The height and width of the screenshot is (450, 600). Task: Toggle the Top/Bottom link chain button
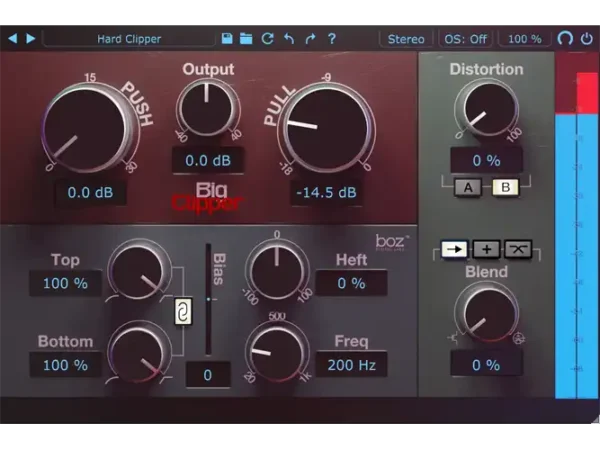(x=183, y=311)
